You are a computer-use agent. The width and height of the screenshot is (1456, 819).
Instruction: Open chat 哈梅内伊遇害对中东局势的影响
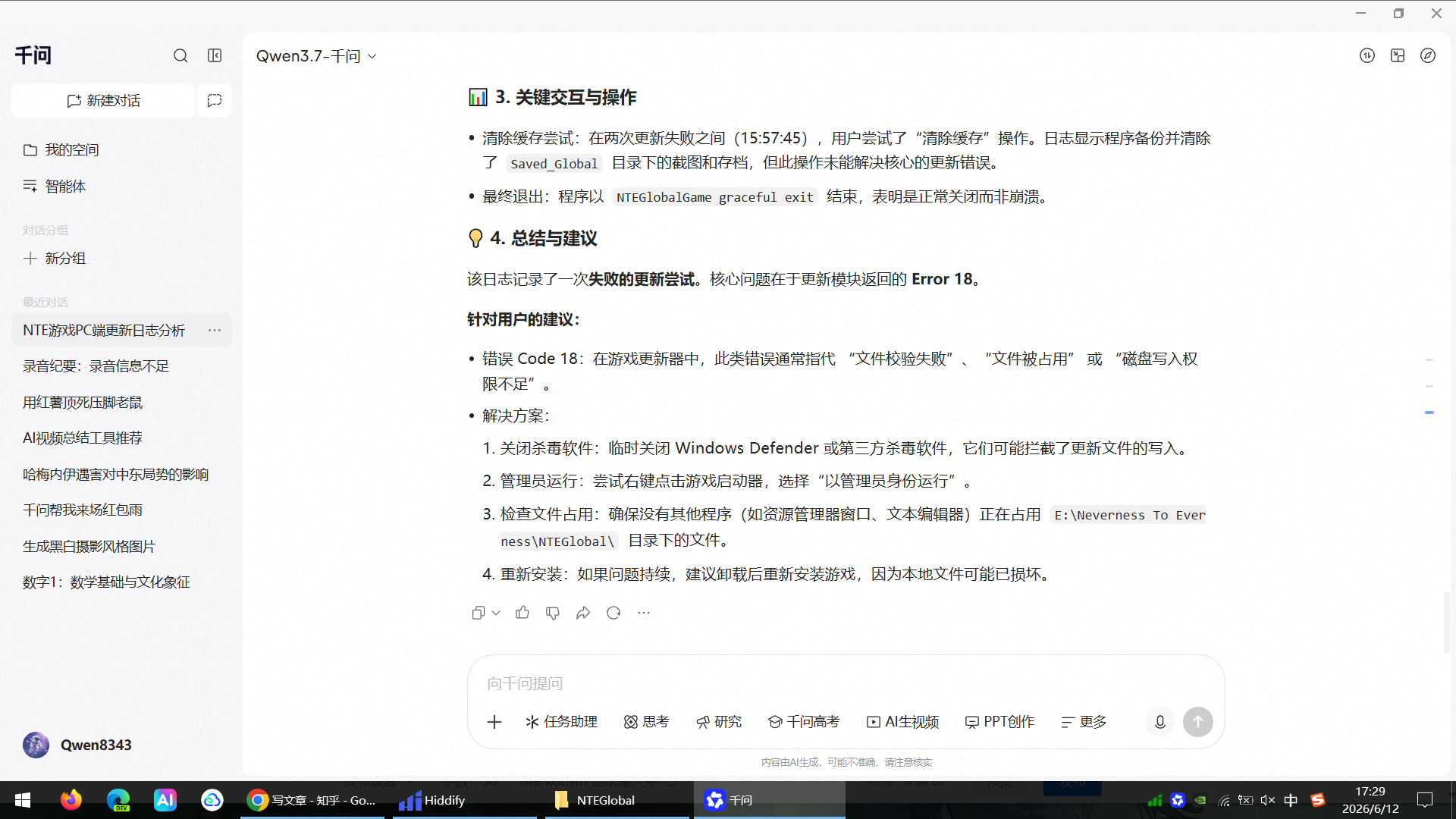[x=121, y=475]
